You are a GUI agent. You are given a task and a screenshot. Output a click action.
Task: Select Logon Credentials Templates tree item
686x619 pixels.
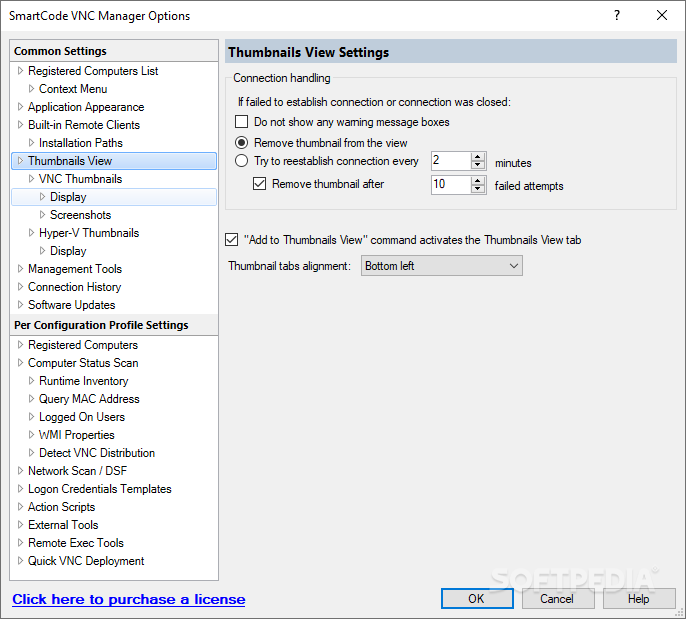click(x=100, y=489)
